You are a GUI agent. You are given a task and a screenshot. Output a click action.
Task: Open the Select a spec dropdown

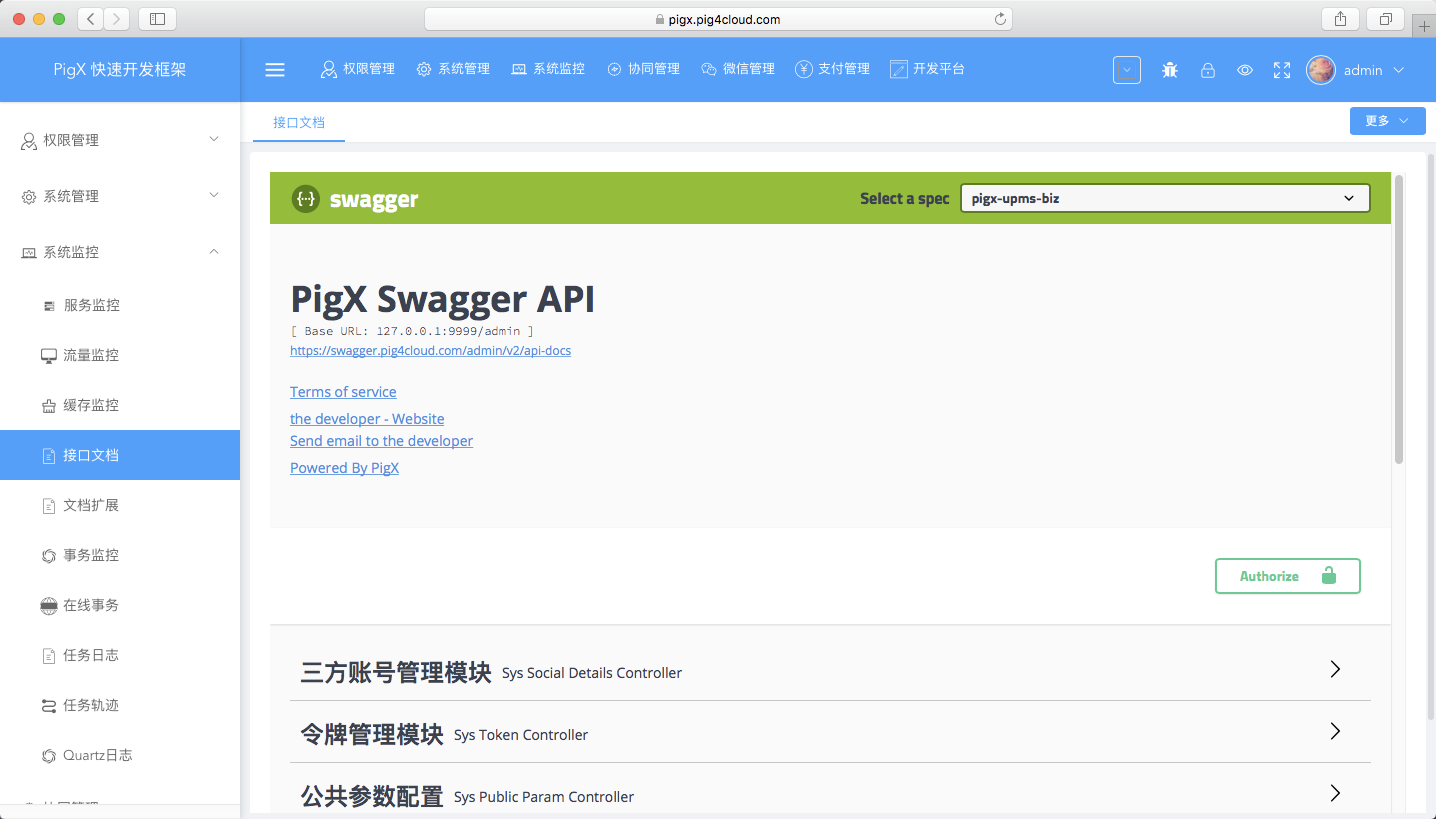click(x=1165, y=198)
